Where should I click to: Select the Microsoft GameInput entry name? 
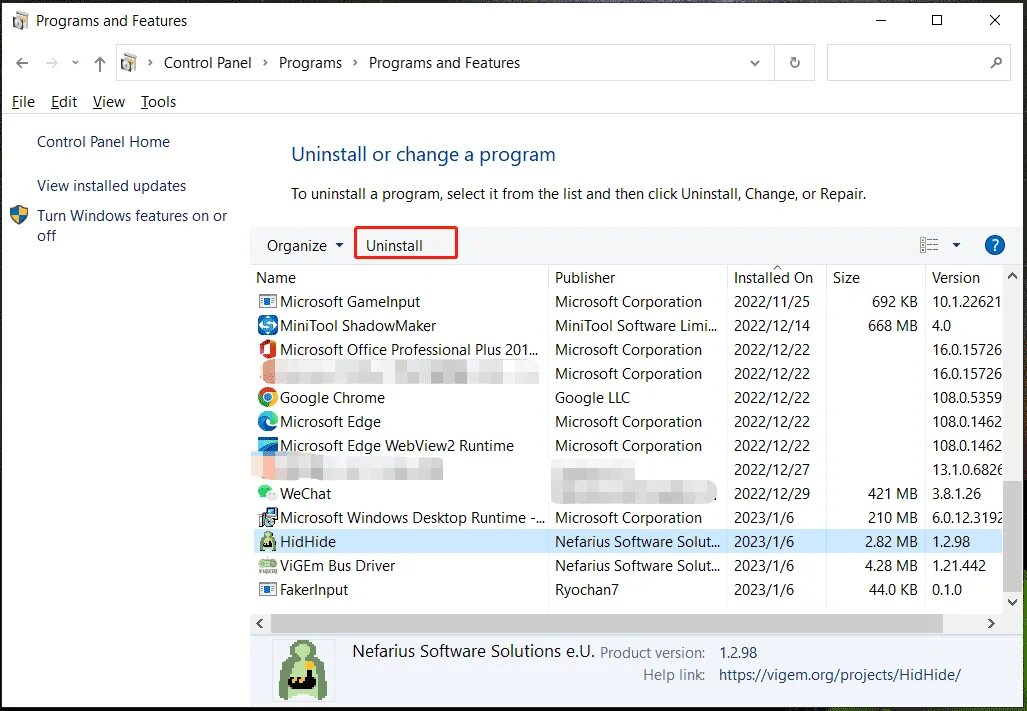350,302
